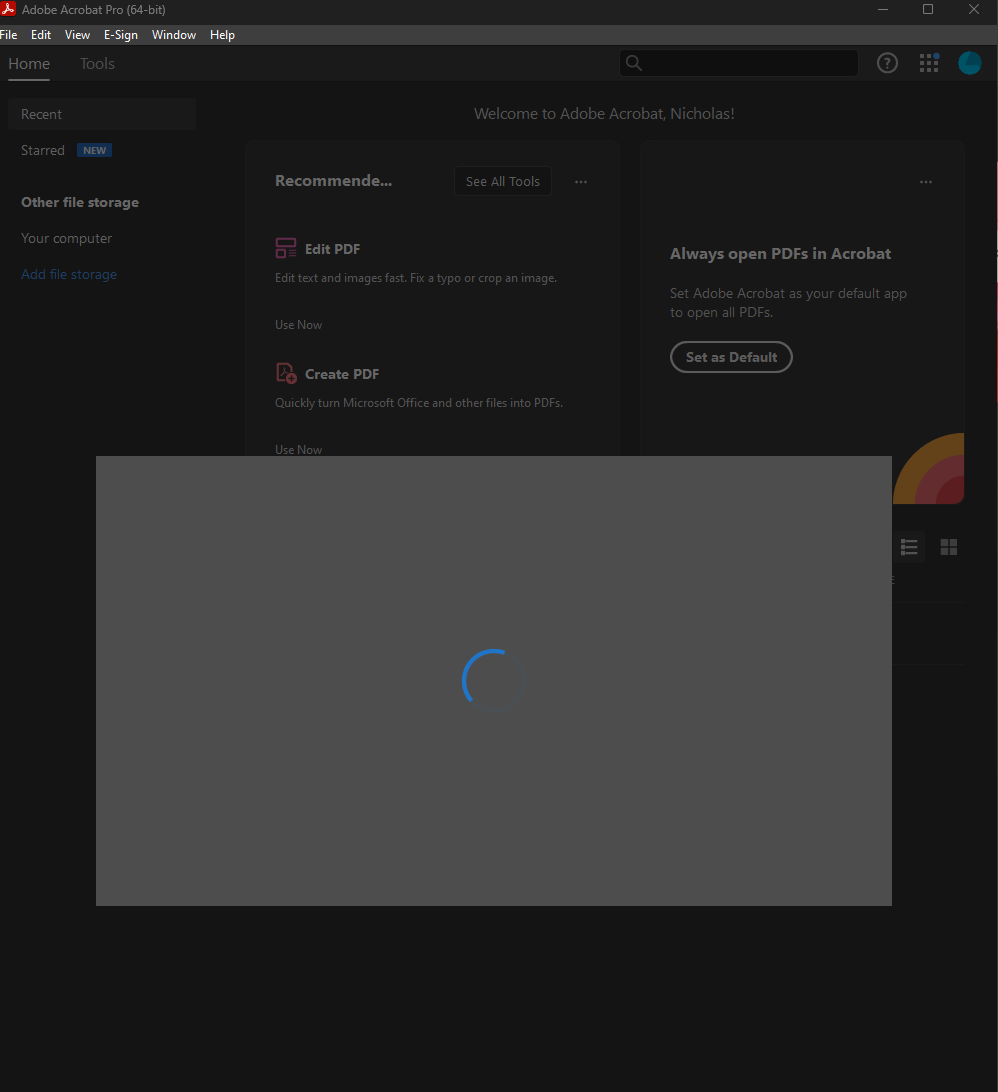This screenshot has width=998, height=1092.
Task: Click the apps grid icon near search bar
Action: tap(928, 62)
